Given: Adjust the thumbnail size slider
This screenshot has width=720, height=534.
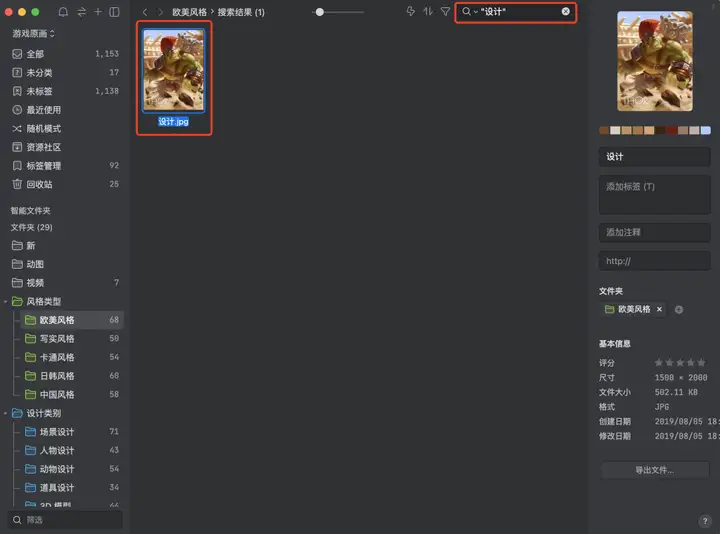Looking at the screenshot, I should coord(320,12).
